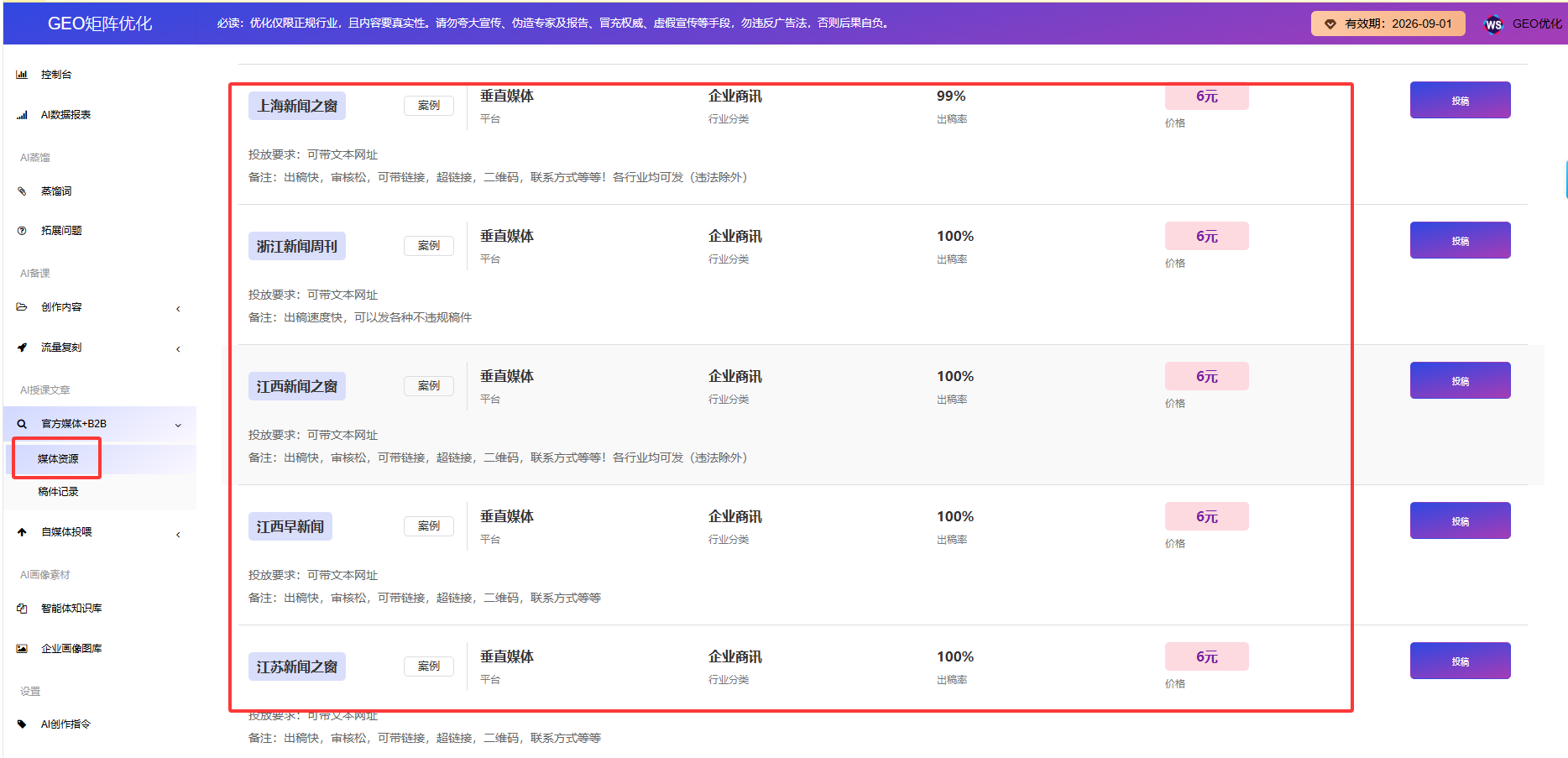Click the 流量复刻 rocket icon
Image resolution: width=1568 pixels, height=758 pixels.
(x=22, y=348)
